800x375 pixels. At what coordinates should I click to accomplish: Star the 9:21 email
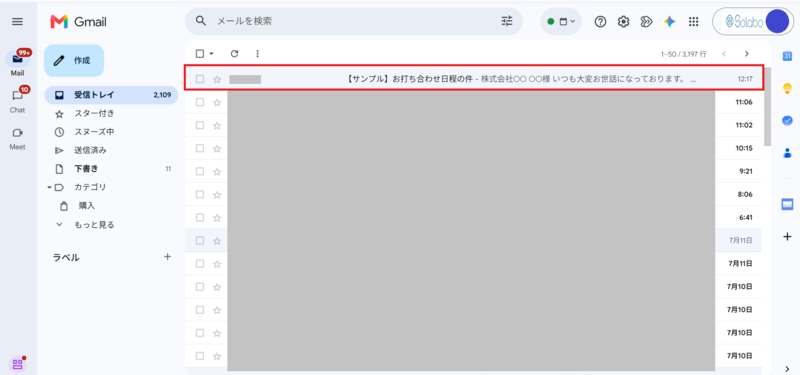point(217,171)
